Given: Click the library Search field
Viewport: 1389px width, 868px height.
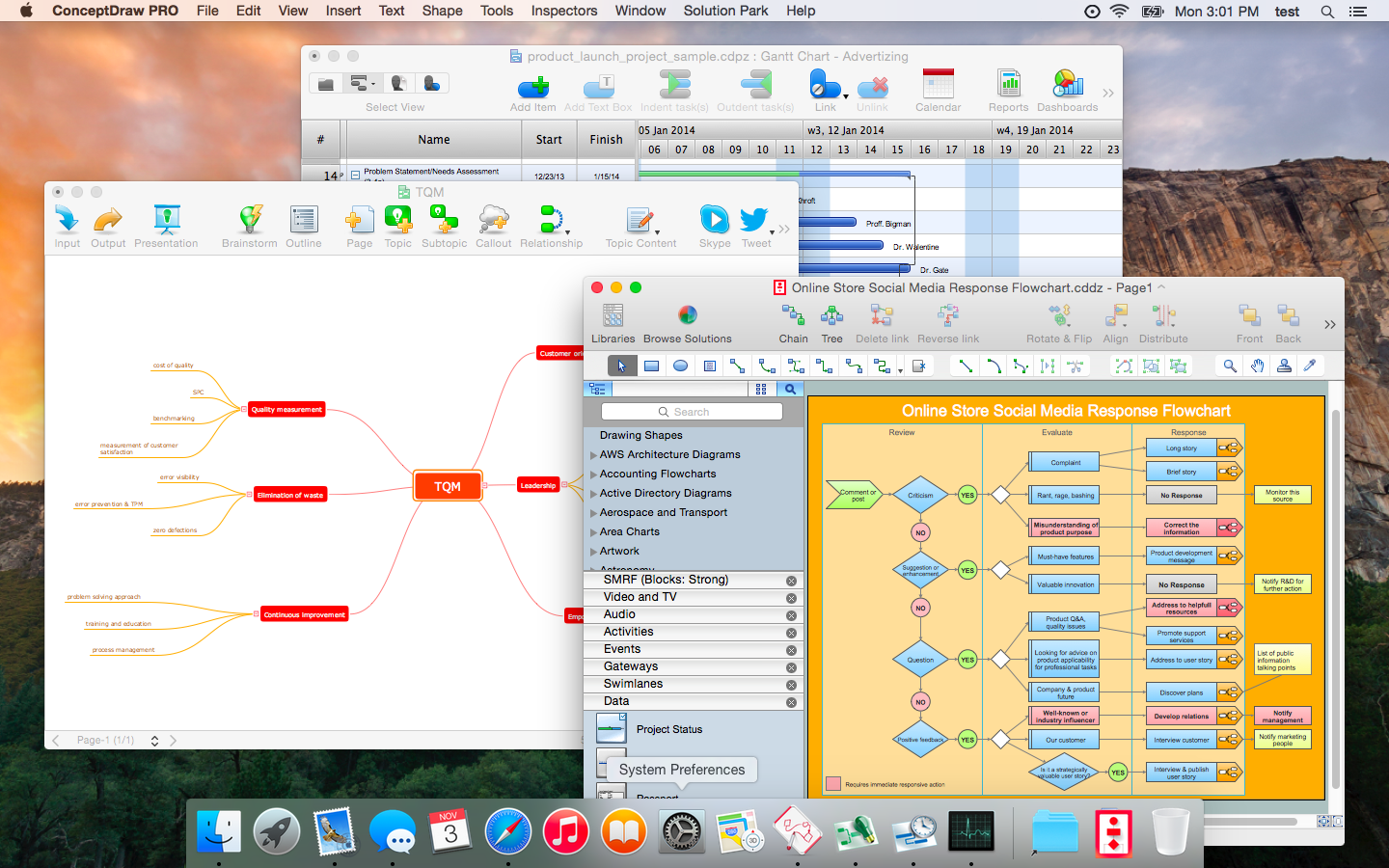Looking at the screenshot, I should [x=692, y=412].
